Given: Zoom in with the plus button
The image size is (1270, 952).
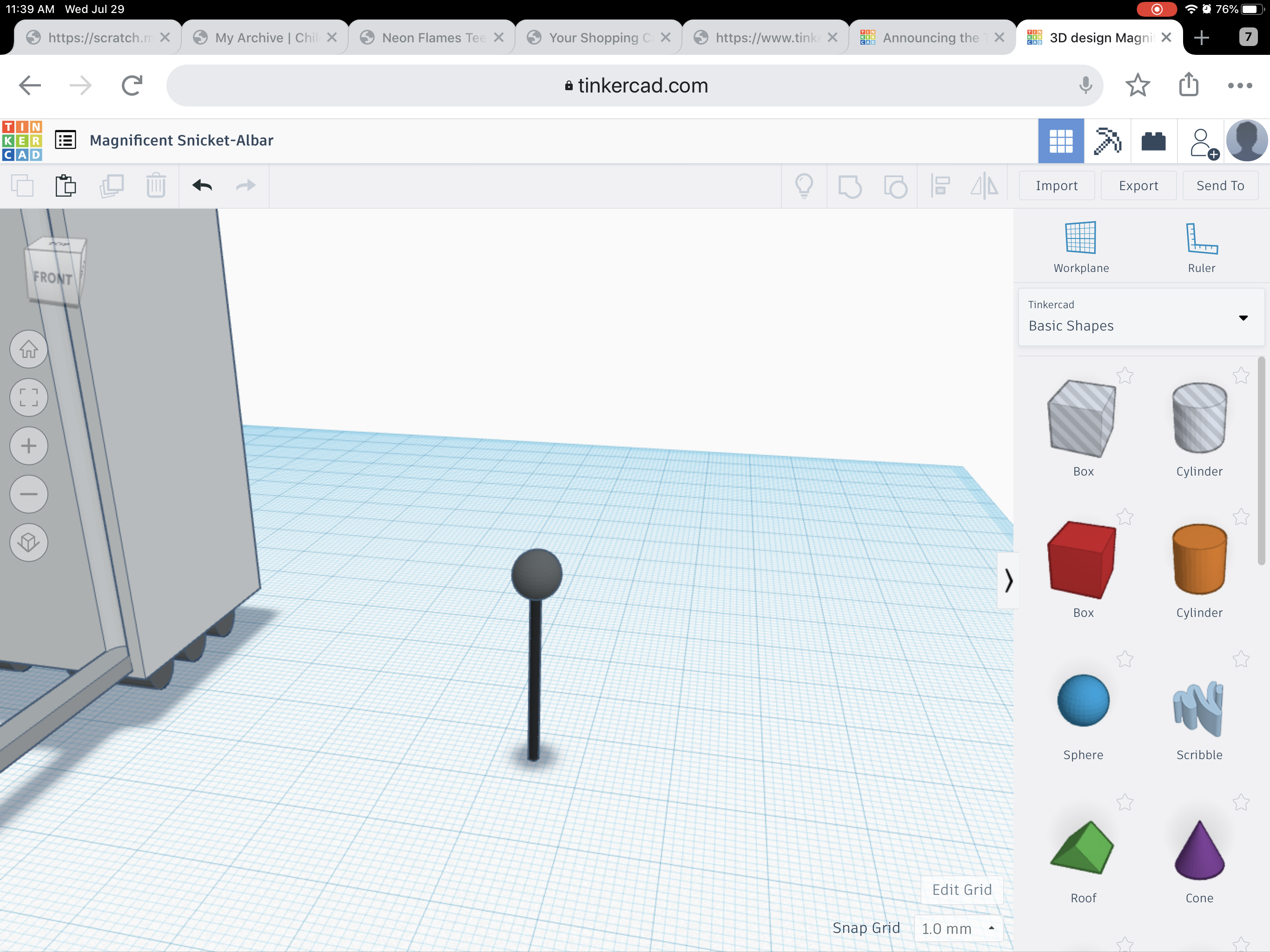Looking at the screenshot, I should pos(29,446).
